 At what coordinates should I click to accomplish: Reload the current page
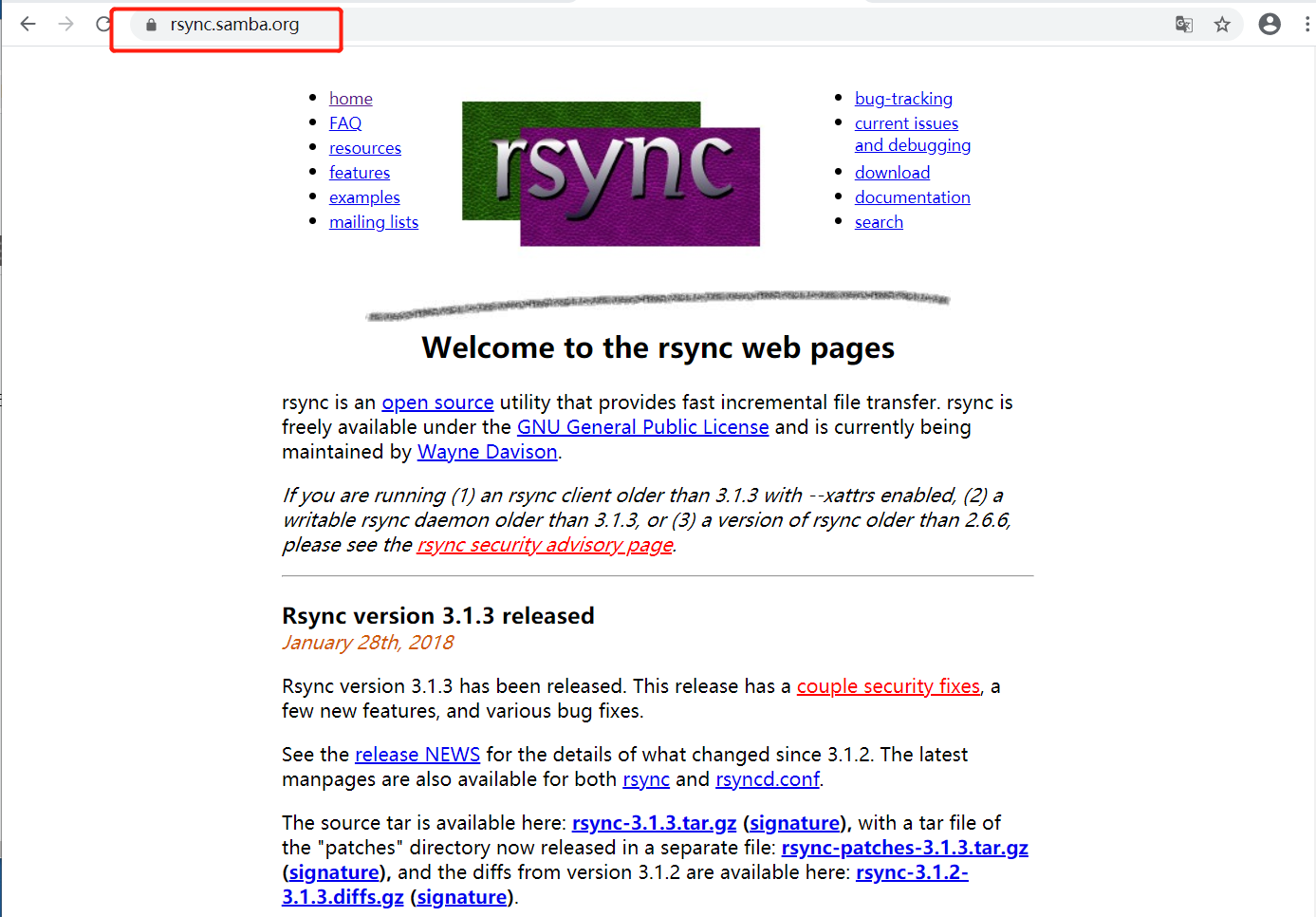coord(102,24)
